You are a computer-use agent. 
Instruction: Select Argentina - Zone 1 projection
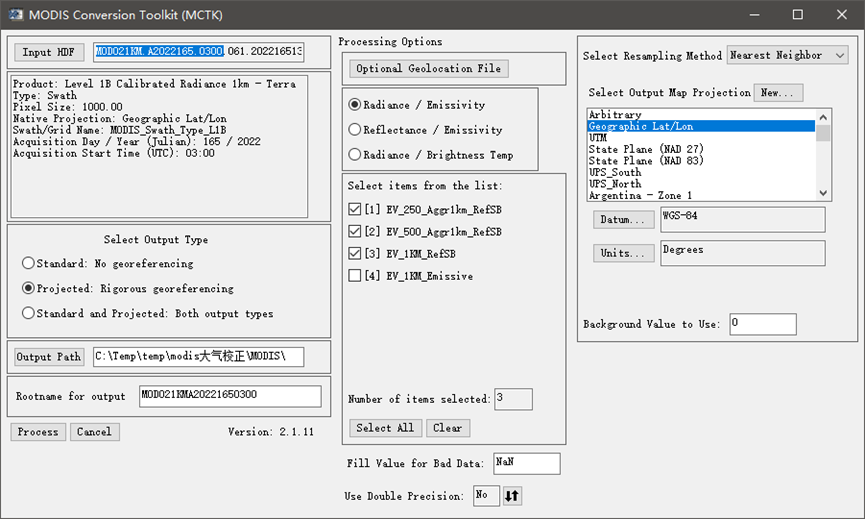tap(701, 195)
